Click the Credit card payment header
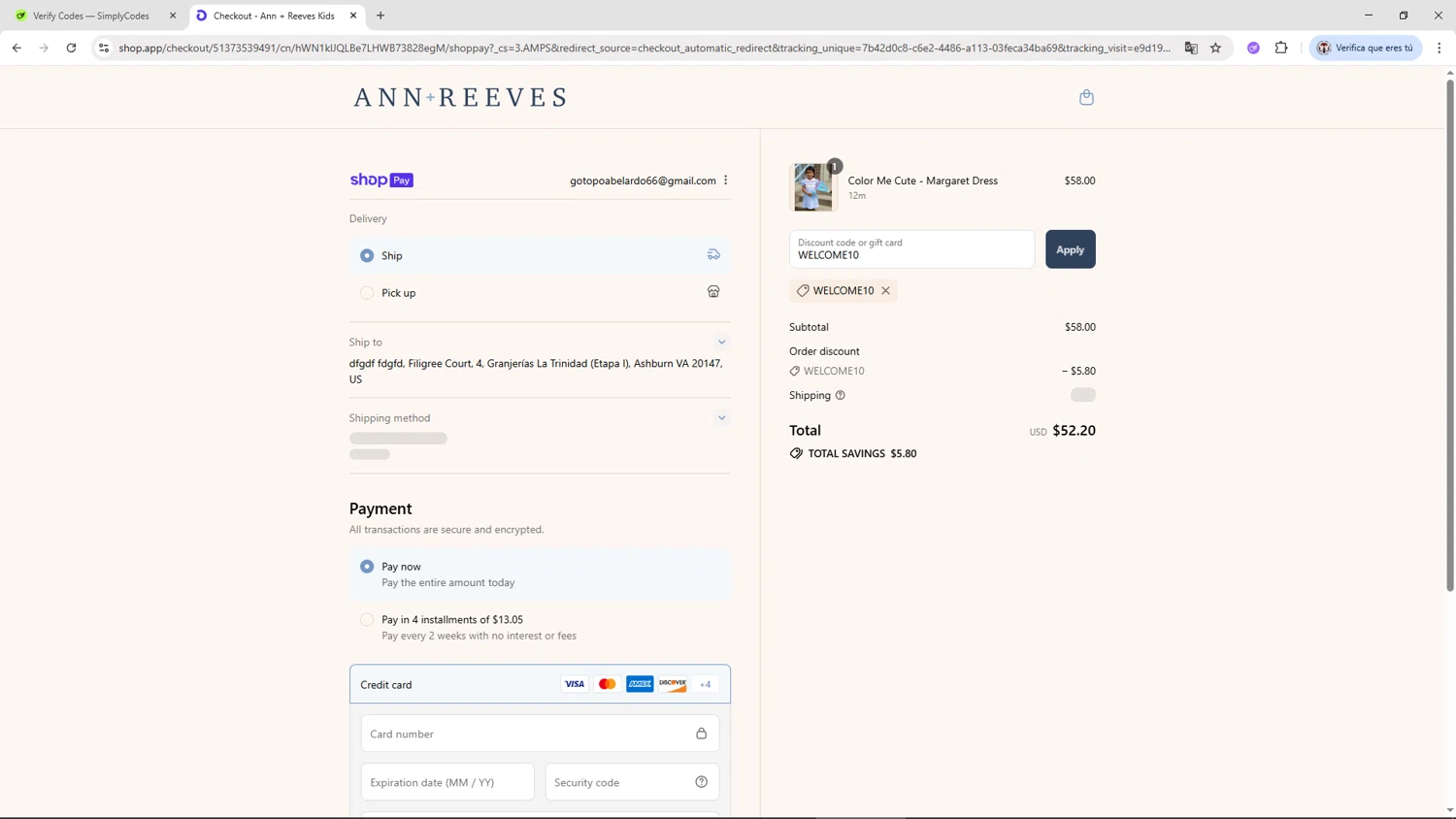The width and height of the screenshot is (1456, 819). (x=540, y=684)
